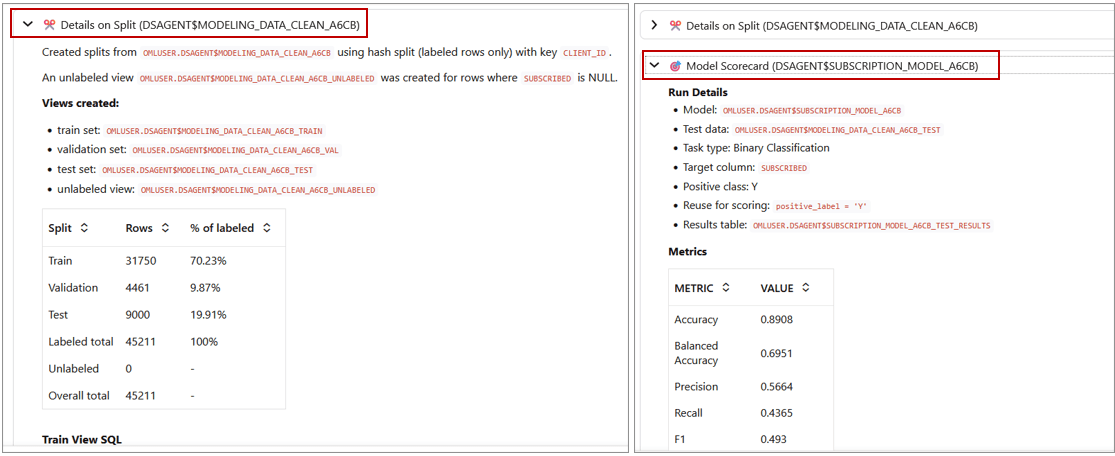Select unlabeled view name in Views created bullet
The image size is (1115, 456).
click(x=258, y=190)
